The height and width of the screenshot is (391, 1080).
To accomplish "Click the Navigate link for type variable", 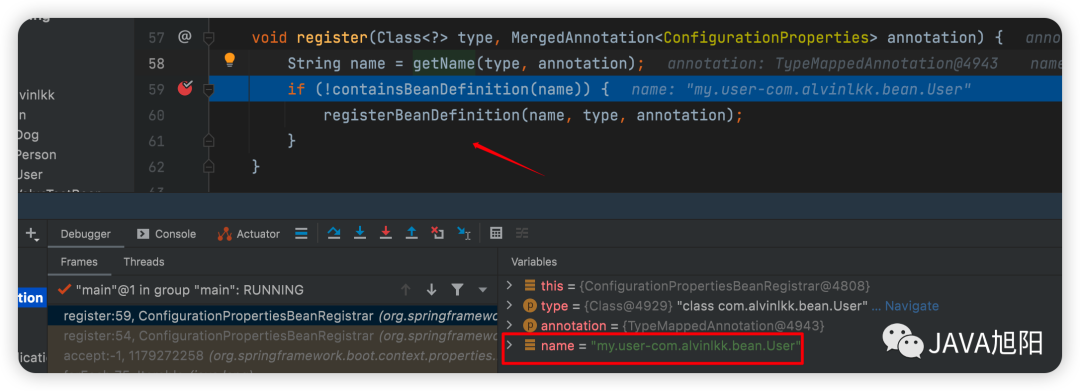I will tap(911, 306).
